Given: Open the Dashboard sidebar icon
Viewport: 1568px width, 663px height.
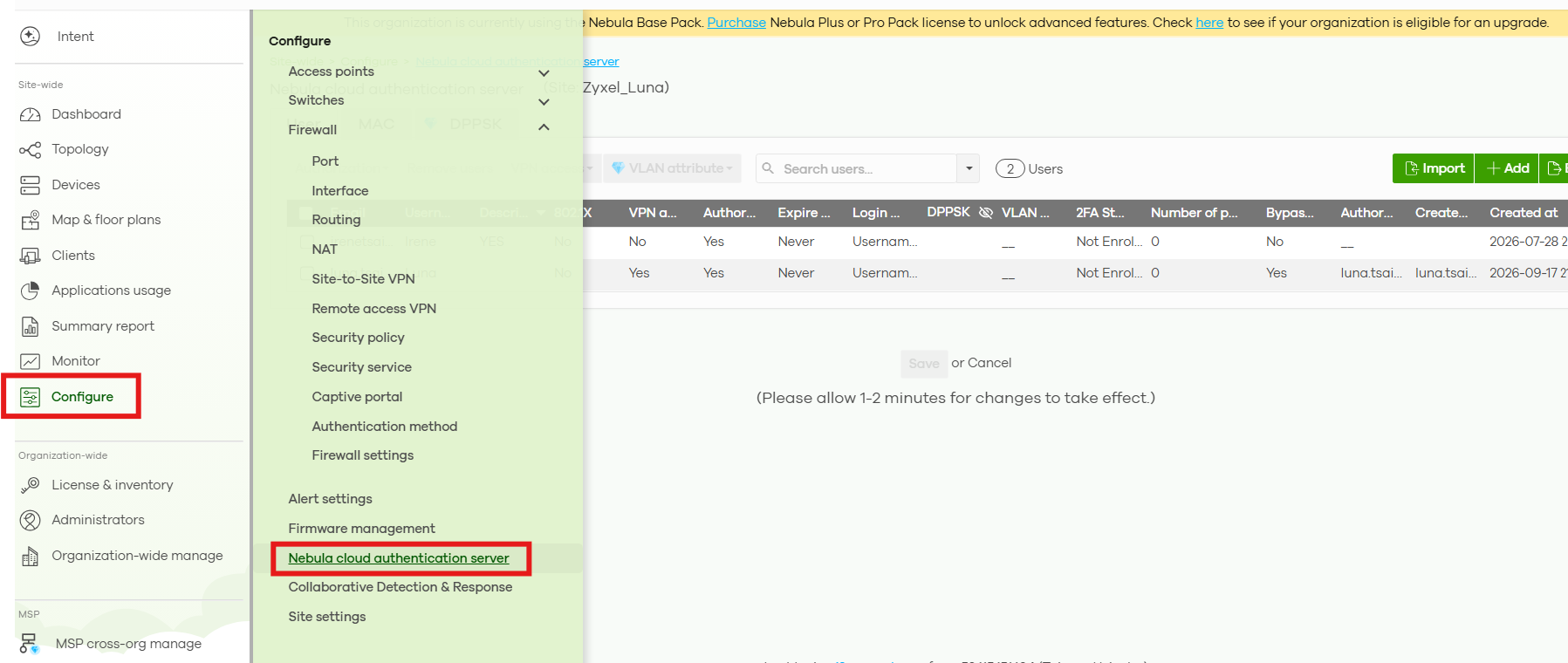Looking at the screenshot, I should tap(31, 114).
